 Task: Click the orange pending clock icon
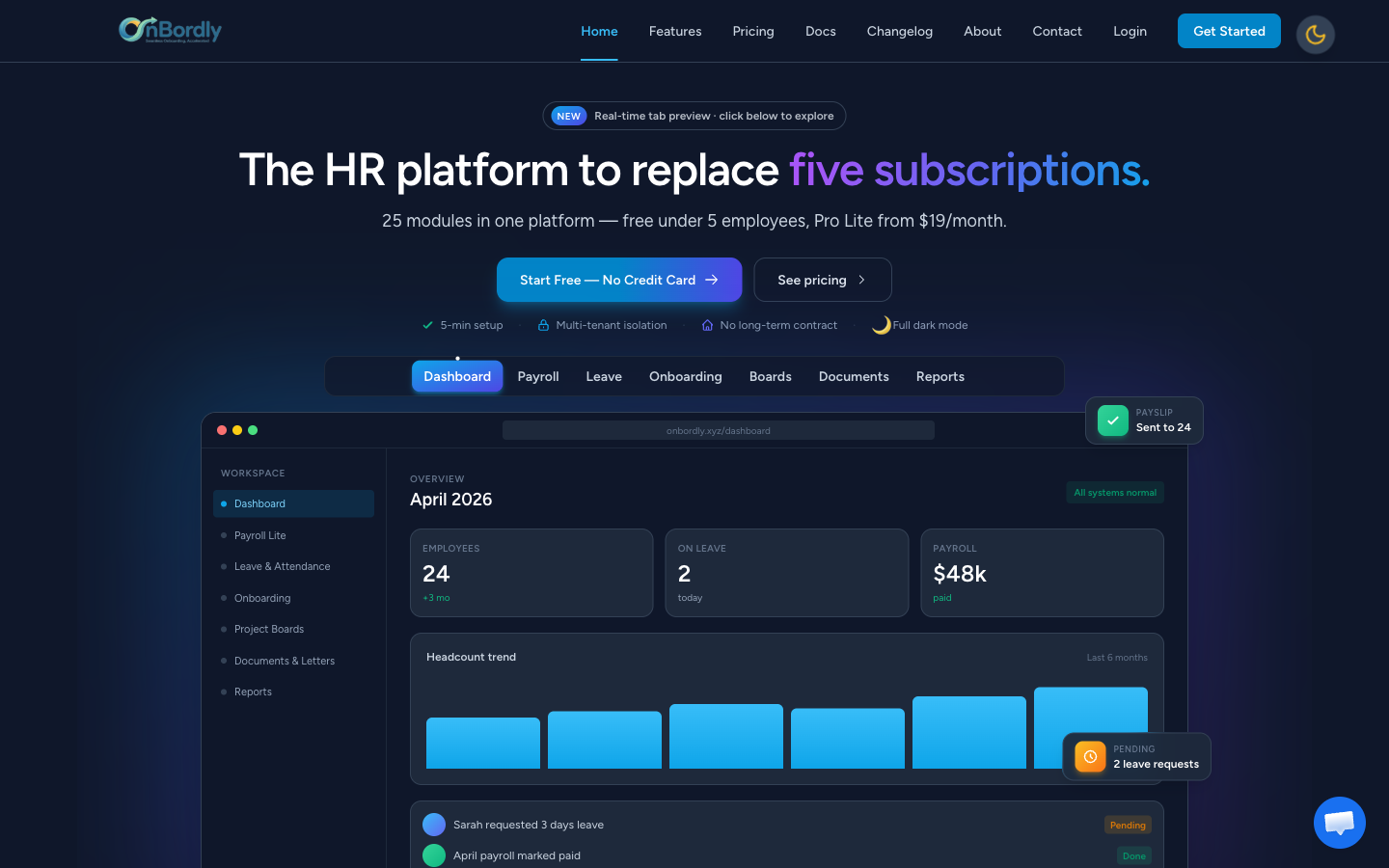(x=1090, y=757)
